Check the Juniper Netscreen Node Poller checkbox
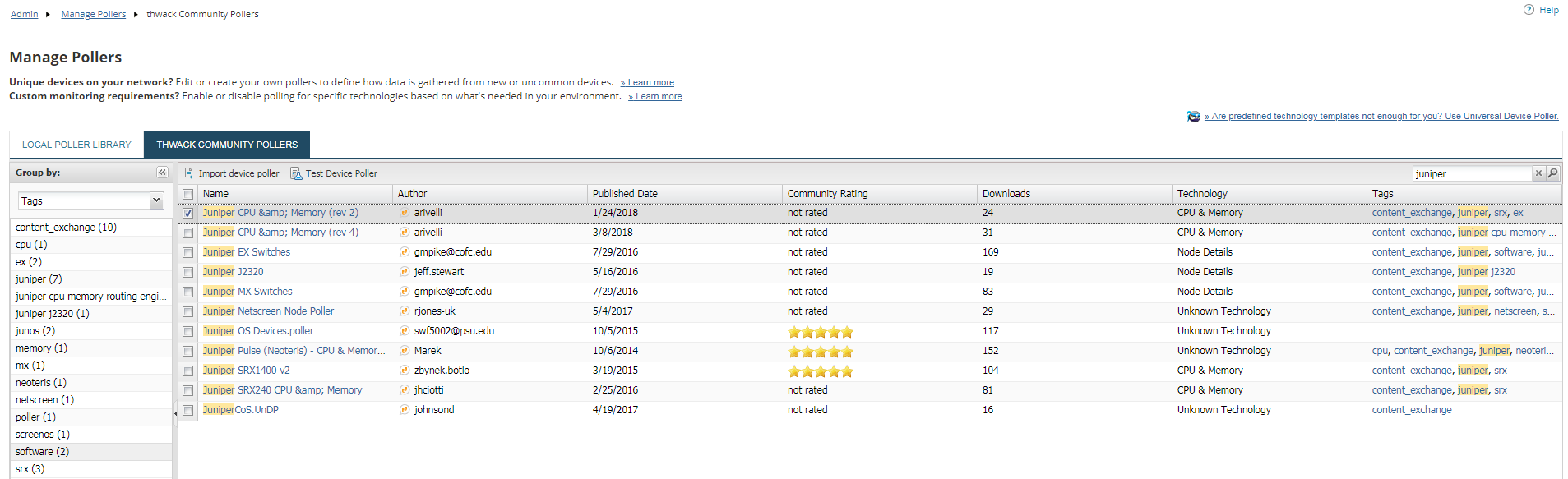Viewport: 1568px width, 479px height. [188, 311]
